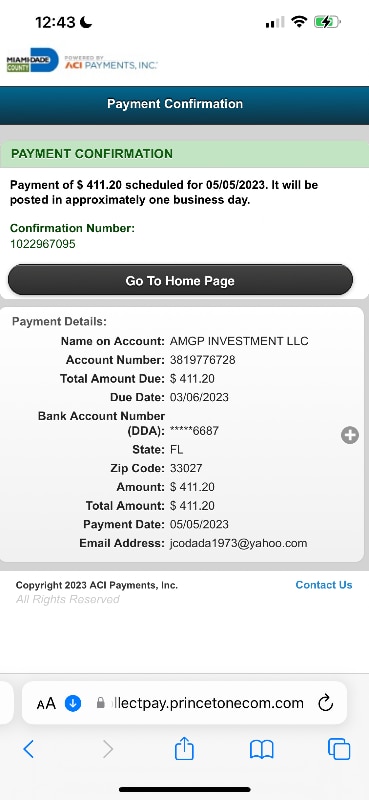Expand payment details with plus icon
Viewport: 369px width, 800px height.
(x=350, y=435)
